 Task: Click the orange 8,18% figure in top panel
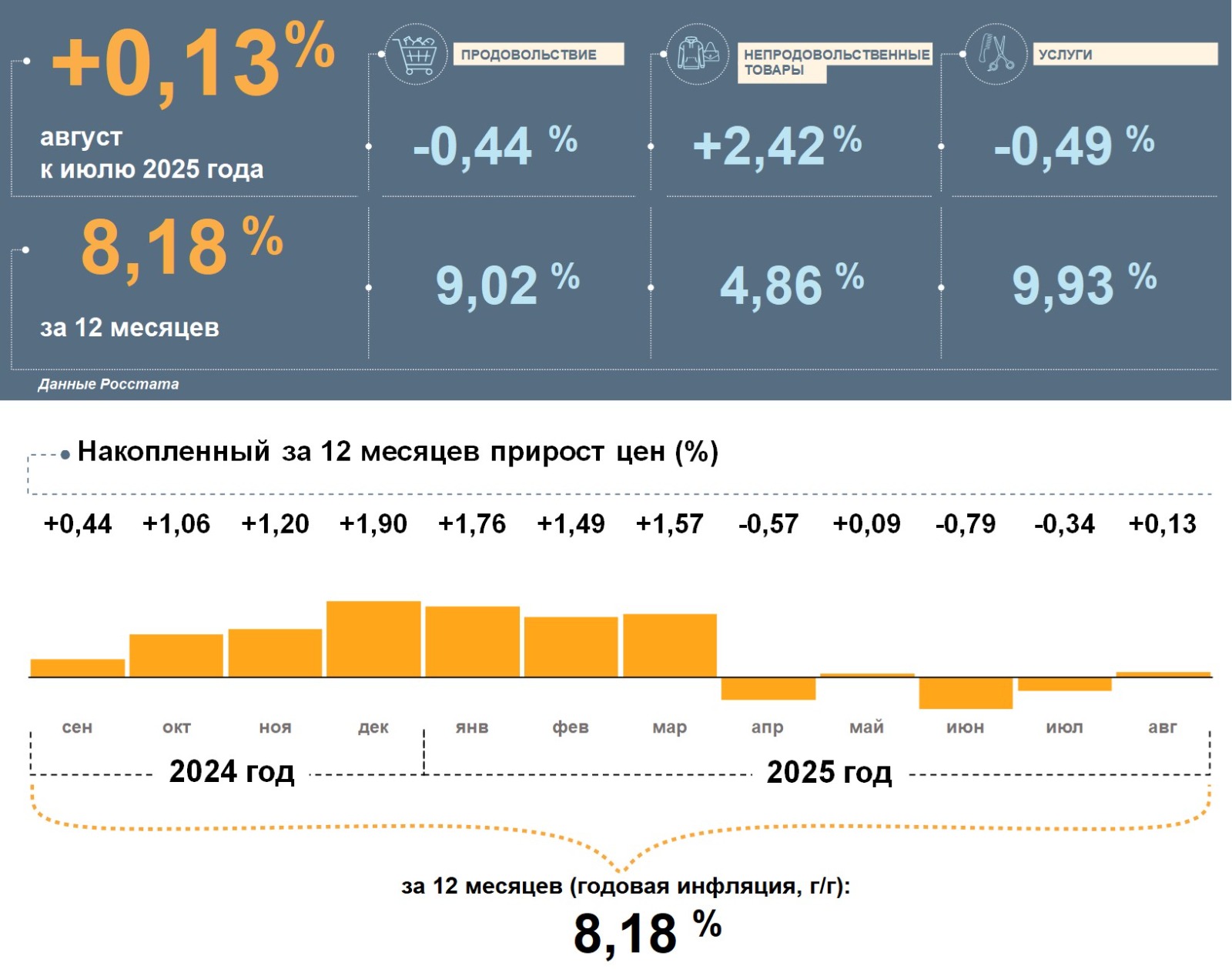tap(182, 246)
